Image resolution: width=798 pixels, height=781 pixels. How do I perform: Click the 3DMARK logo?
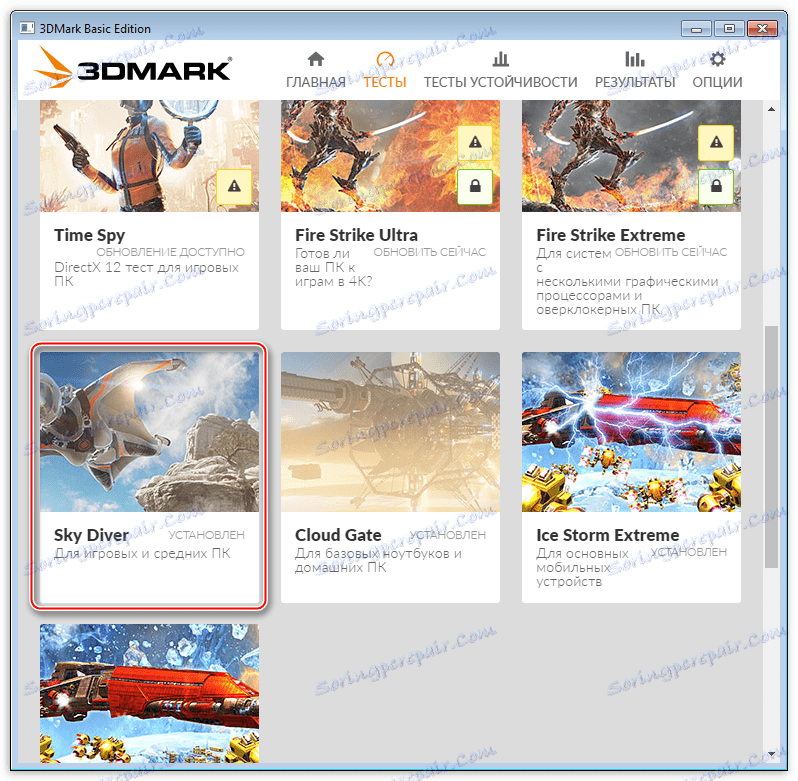point(132,69)
